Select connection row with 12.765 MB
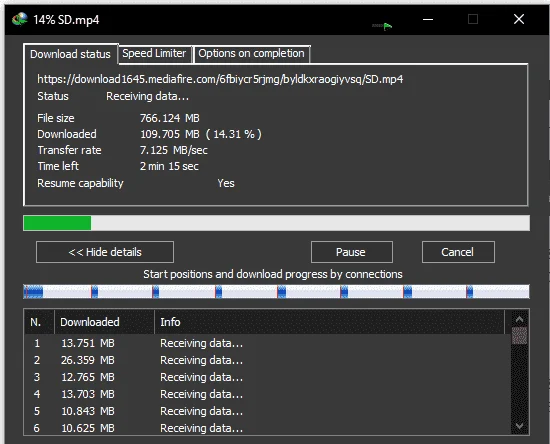Image resolution: width=550 pixels, height=444 pixels. click(x=267, y=377)
